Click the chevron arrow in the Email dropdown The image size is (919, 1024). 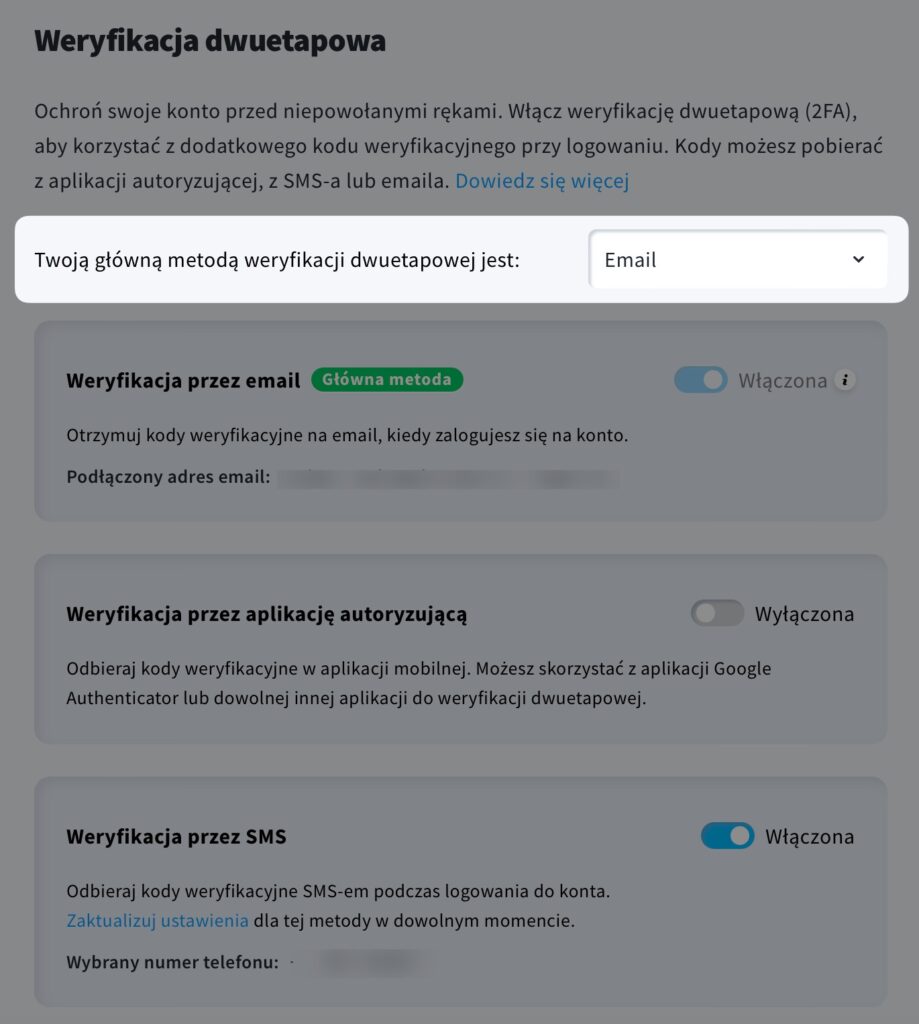[858, 259]
